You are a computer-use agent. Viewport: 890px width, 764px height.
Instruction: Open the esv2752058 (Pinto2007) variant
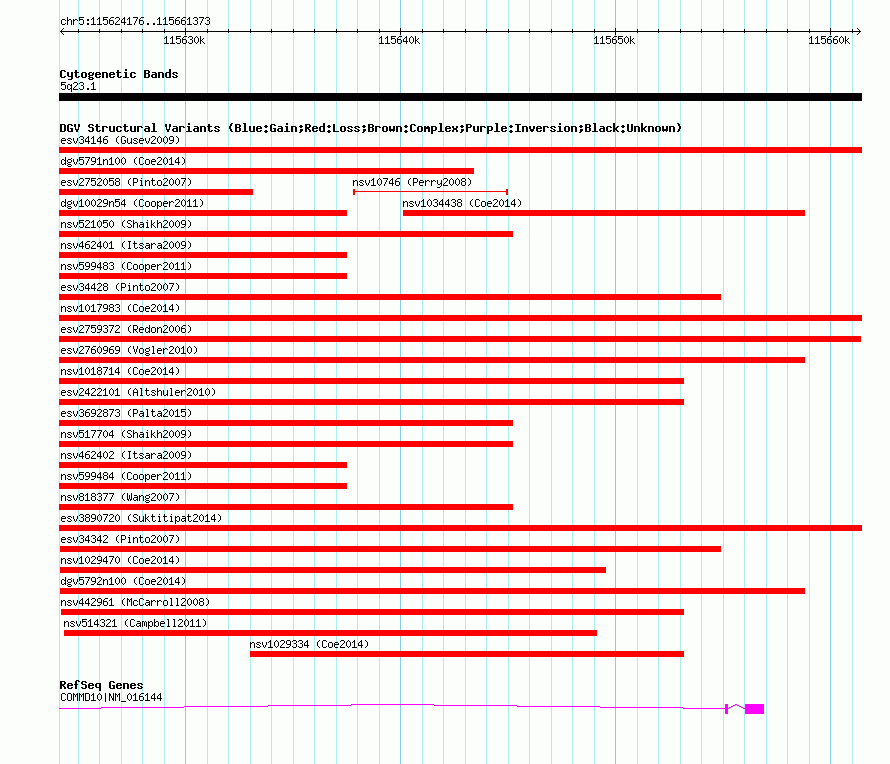click(126, 182)
